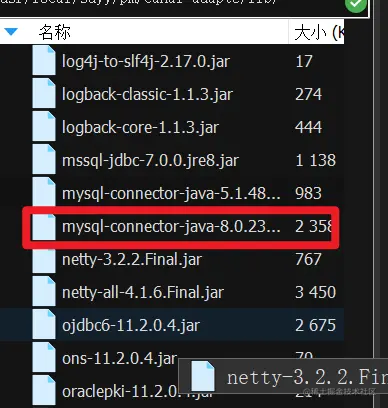Select file netty-all-4.1.6.Final.jar
The image size is (388, 408).
click(x=143, y=292)
